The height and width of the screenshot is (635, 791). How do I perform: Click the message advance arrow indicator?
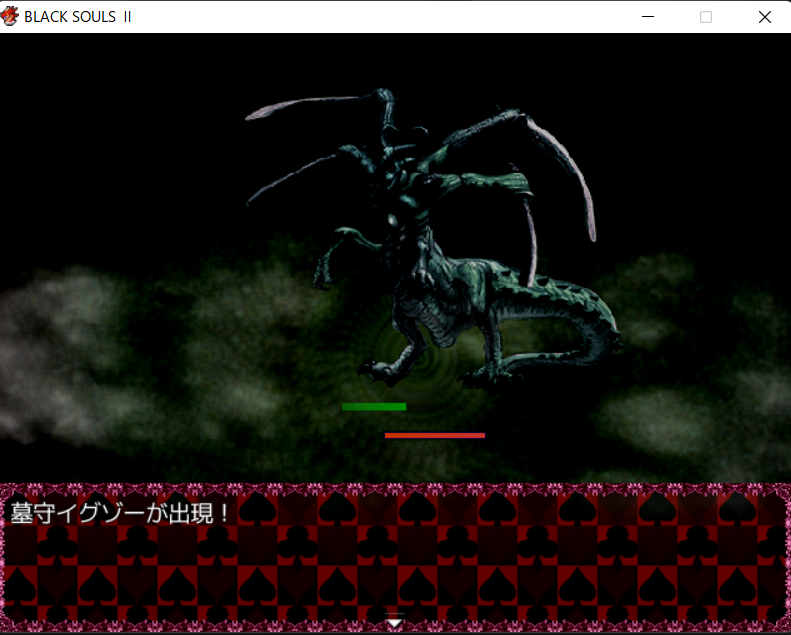394,622
